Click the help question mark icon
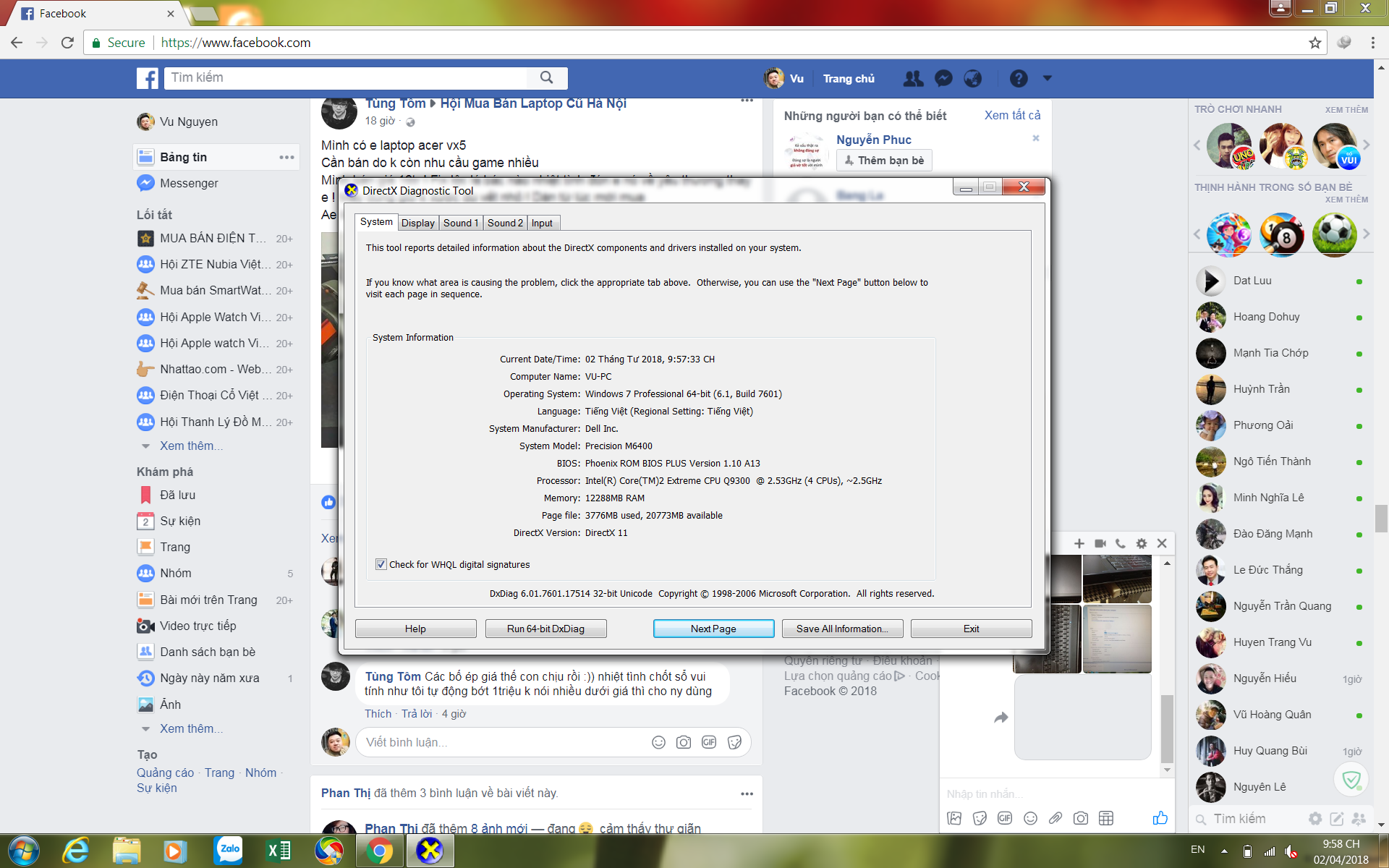Image resolution: width=1389 pixels, height=868 pixels. point(1019,78)
